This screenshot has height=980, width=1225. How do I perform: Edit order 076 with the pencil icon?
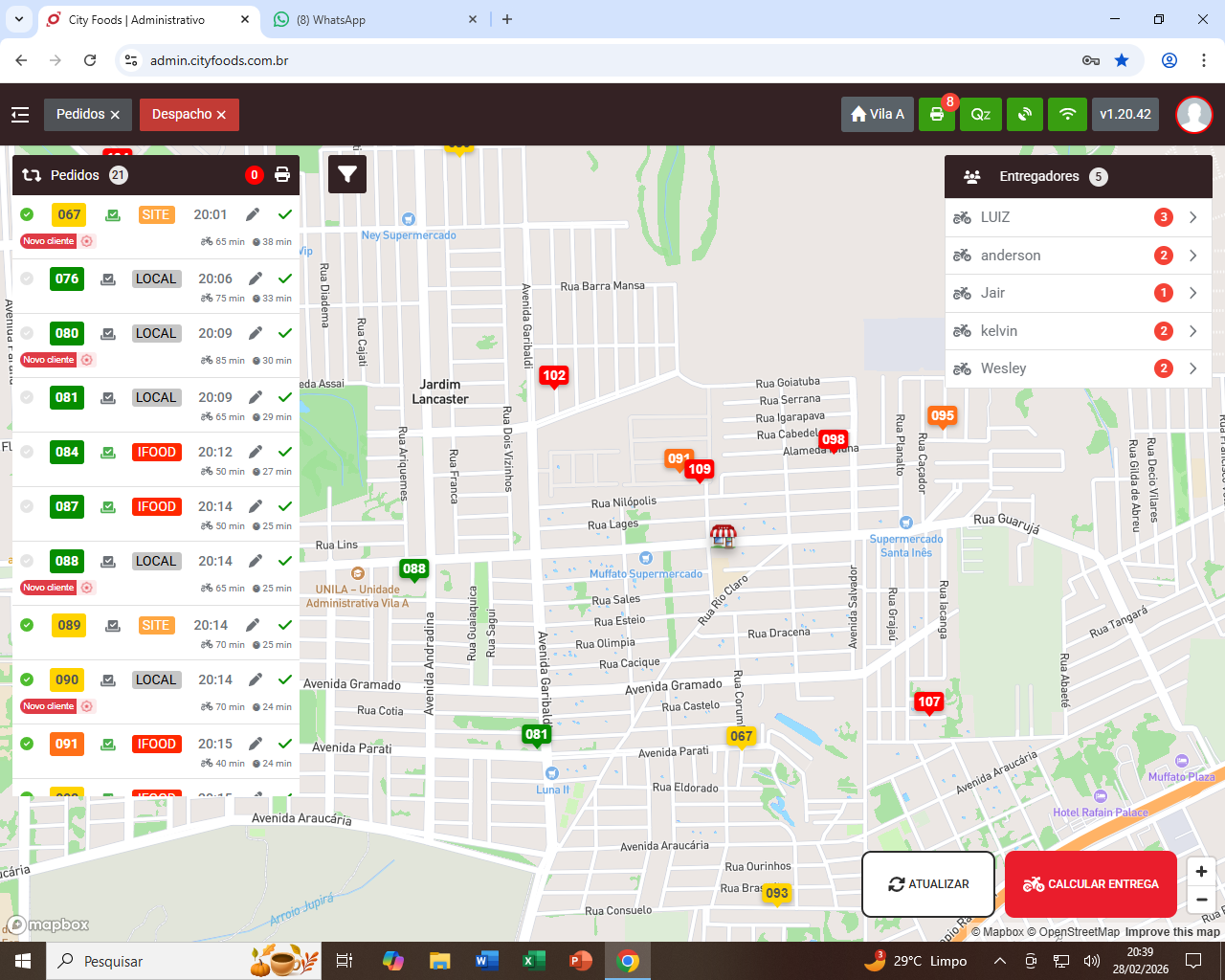tap(255, 278)
